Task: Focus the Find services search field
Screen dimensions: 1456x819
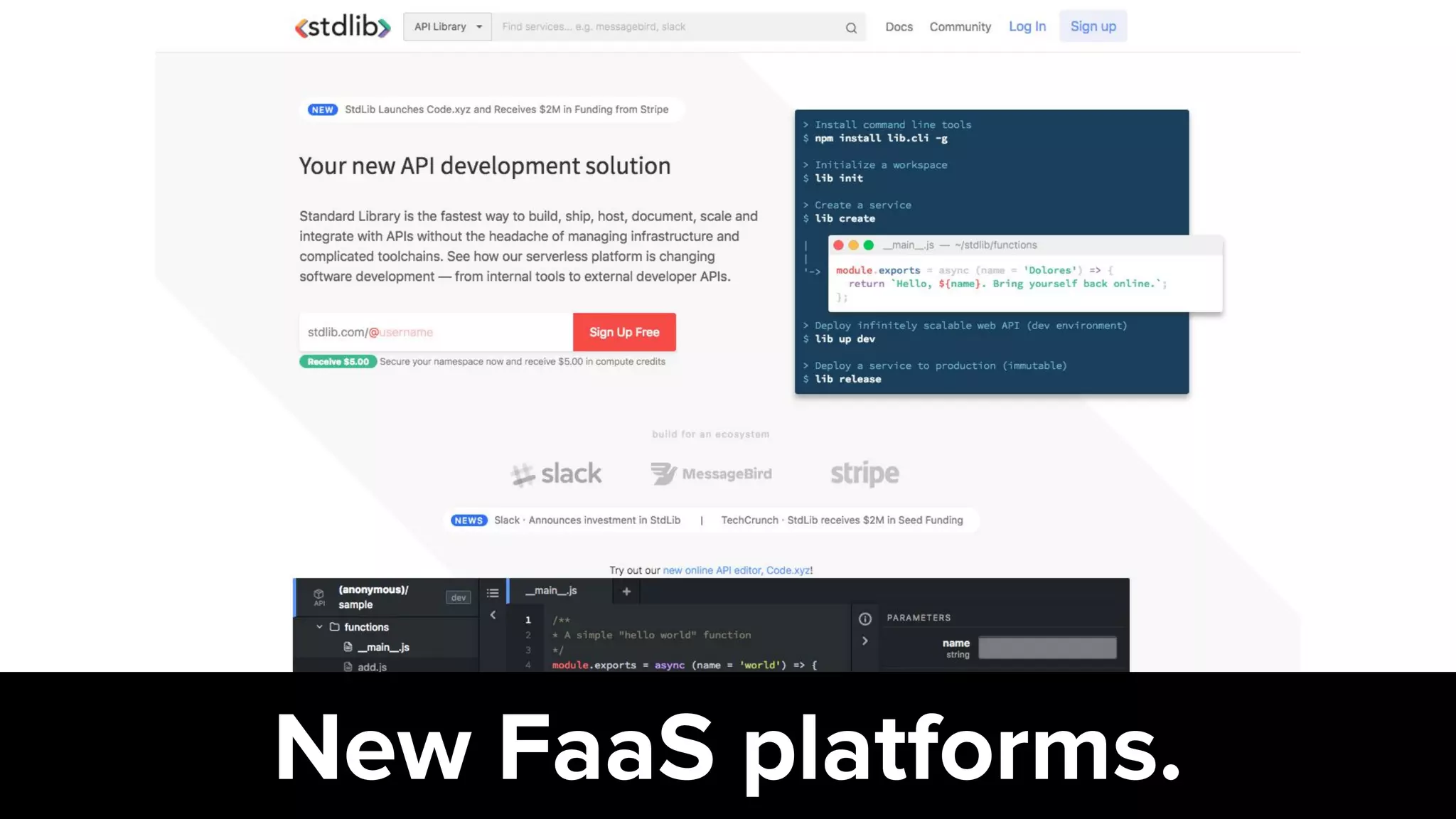Action: (668, 26)
